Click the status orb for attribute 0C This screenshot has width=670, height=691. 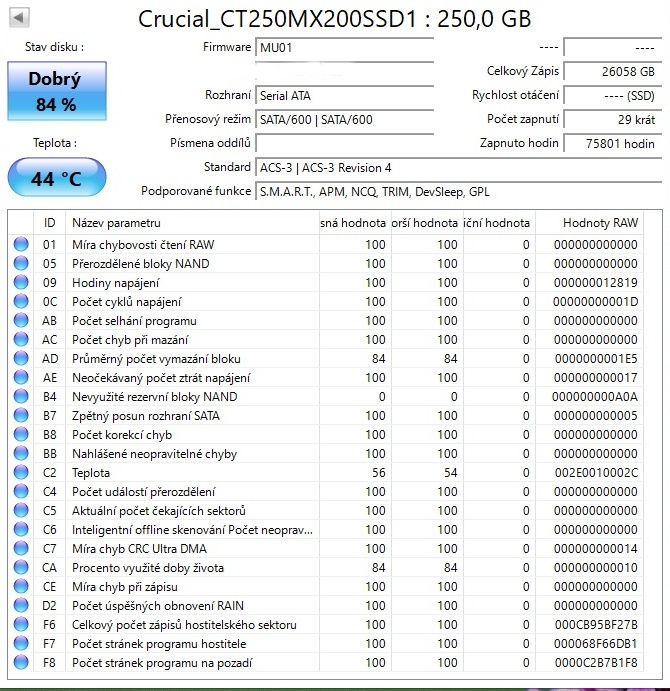coord(21,301)
